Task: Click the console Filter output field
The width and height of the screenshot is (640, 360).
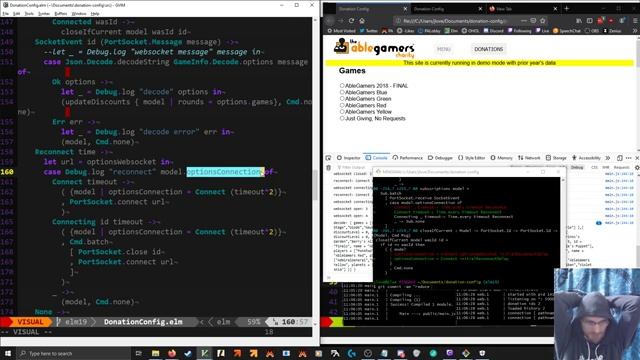Action: tap(355, 167)
